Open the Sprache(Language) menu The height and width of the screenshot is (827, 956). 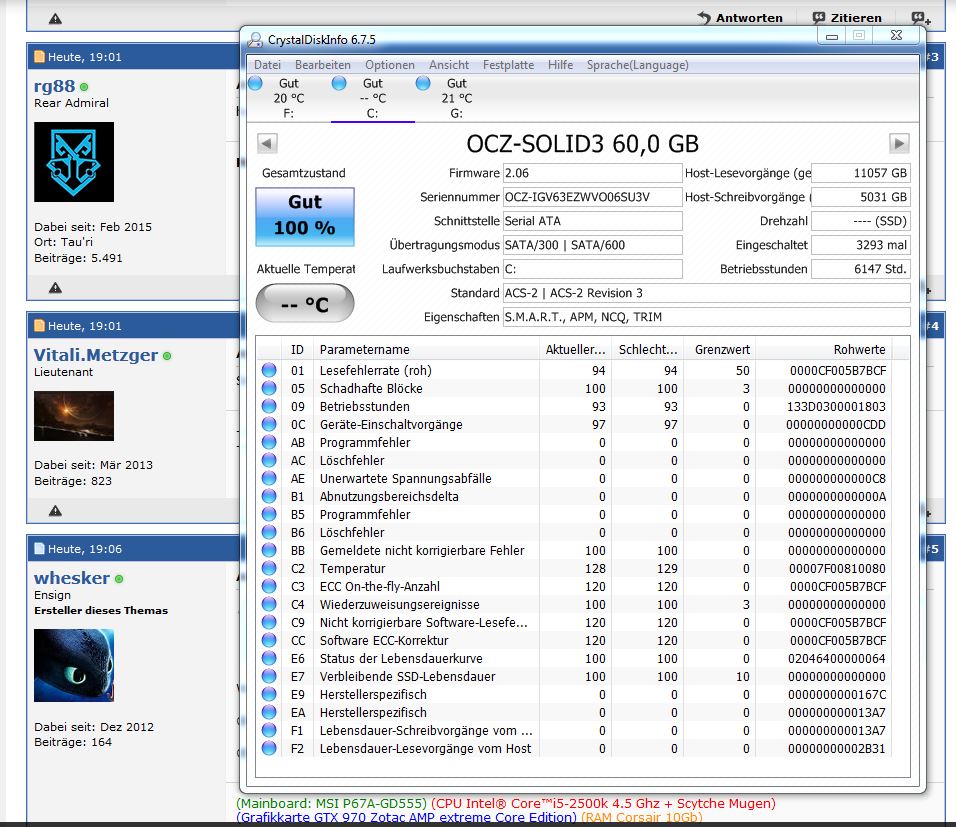point(637,65)
